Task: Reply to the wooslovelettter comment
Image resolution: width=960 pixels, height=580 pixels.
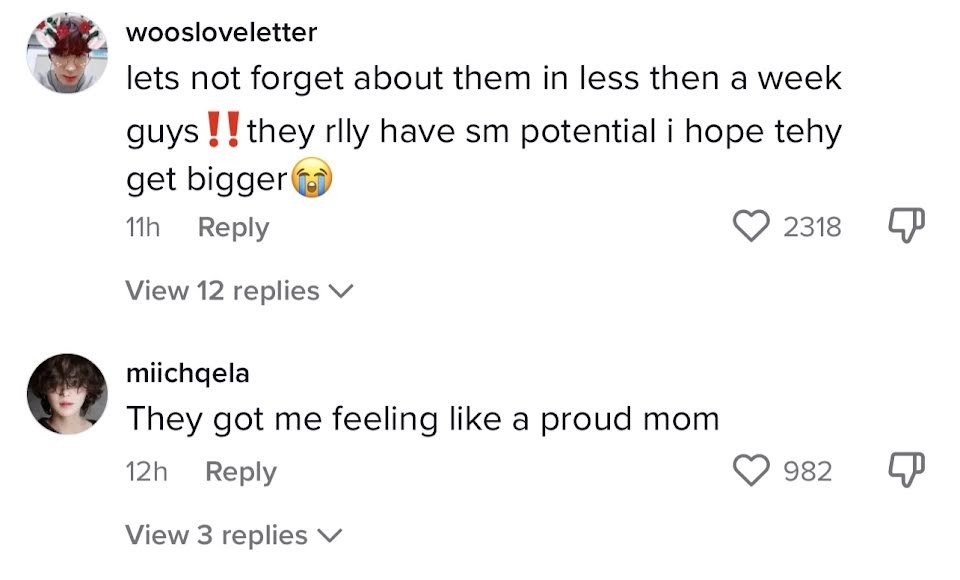Action: (x=233, y=228)
